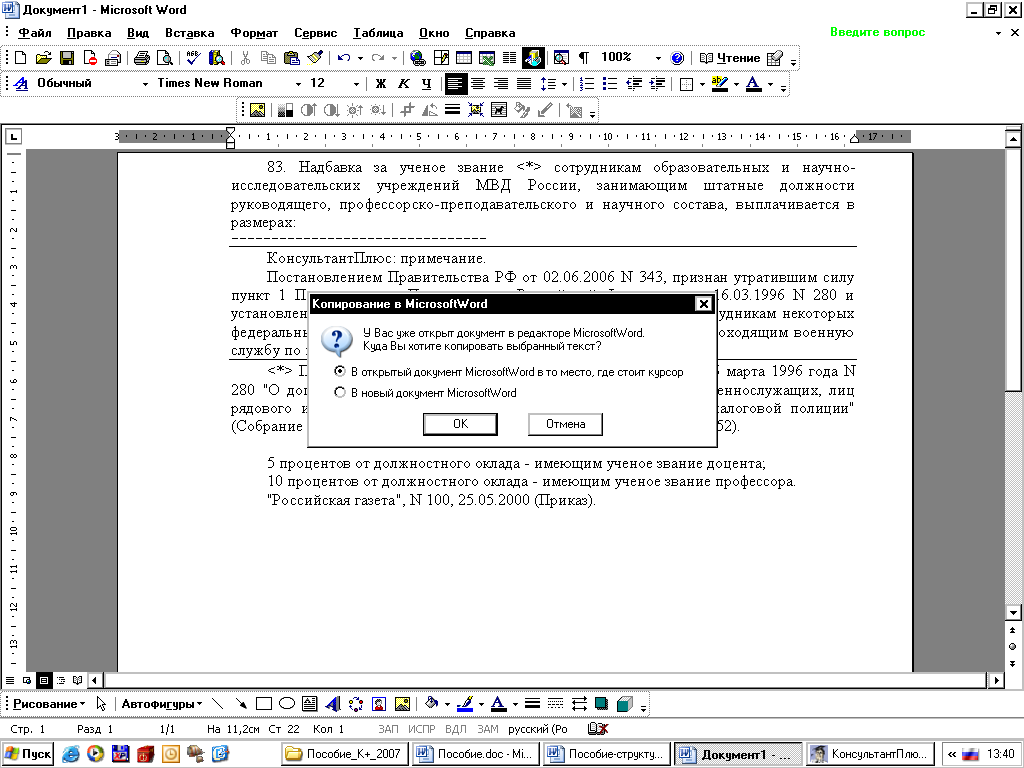1024x768 pixels.
Task: Run spelling check ABC icon
Action: pos(193,58)
